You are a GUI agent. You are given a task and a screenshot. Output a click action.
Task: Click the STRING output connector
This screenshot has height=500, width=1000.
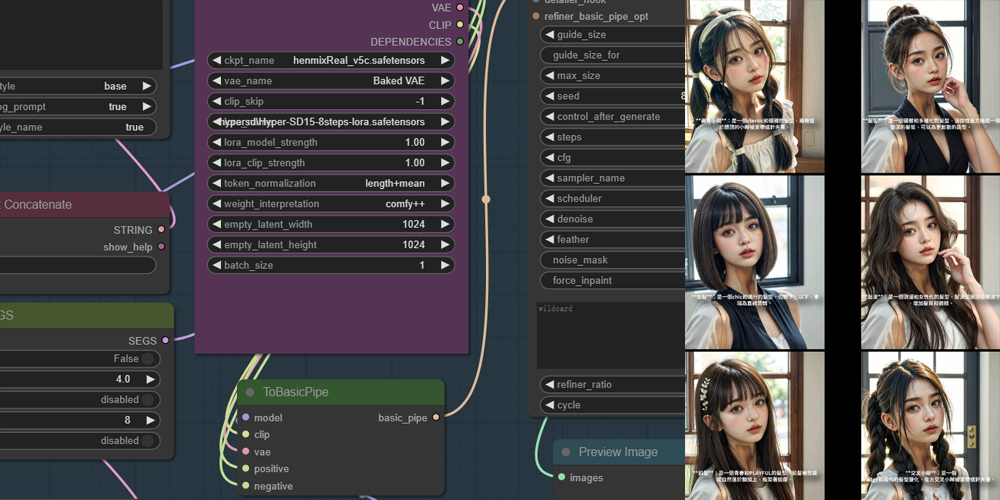click(161, 230)
